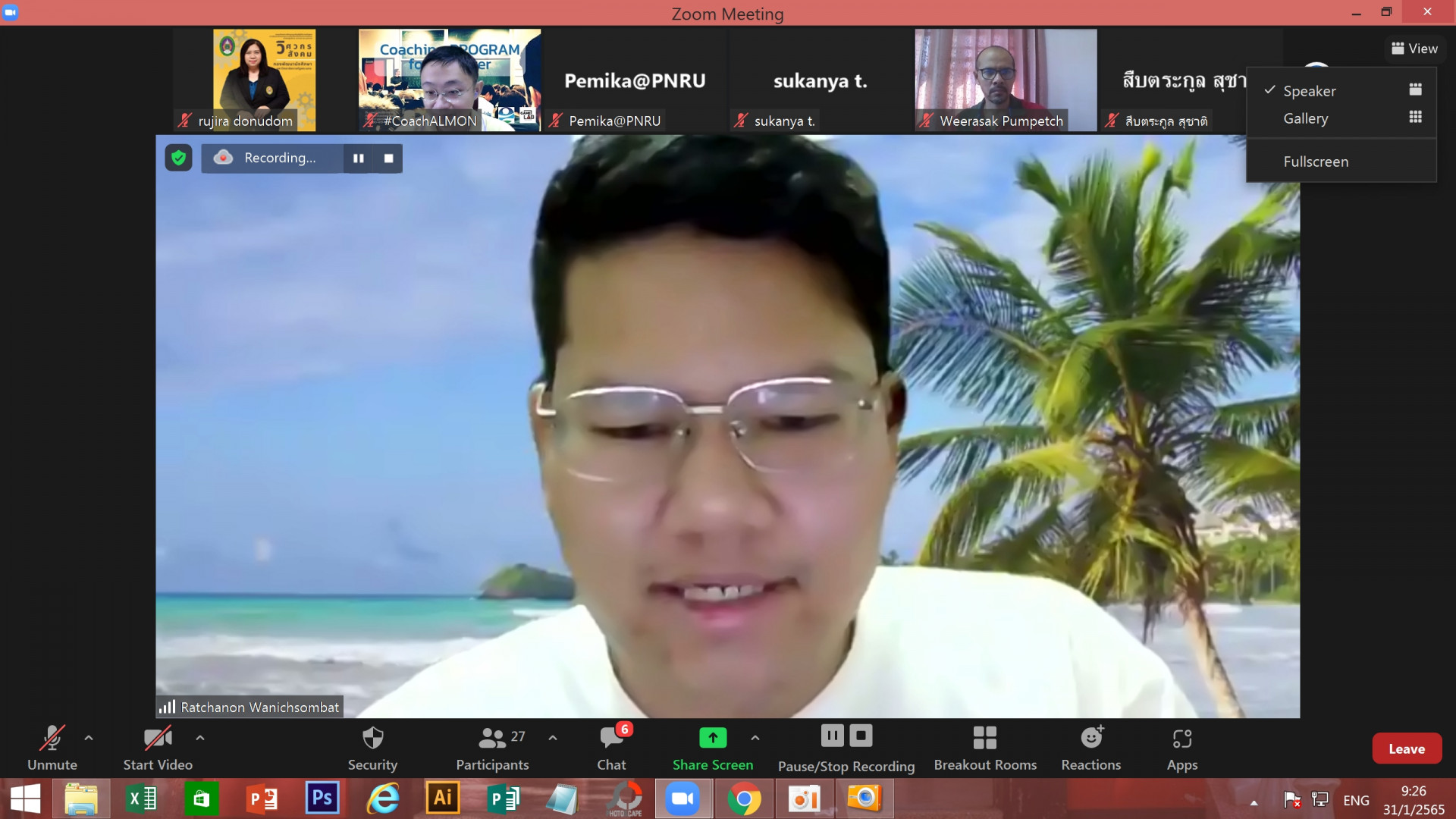Open the Participants panel
This screenshot has width=1456, height=819.
[493, 748]
